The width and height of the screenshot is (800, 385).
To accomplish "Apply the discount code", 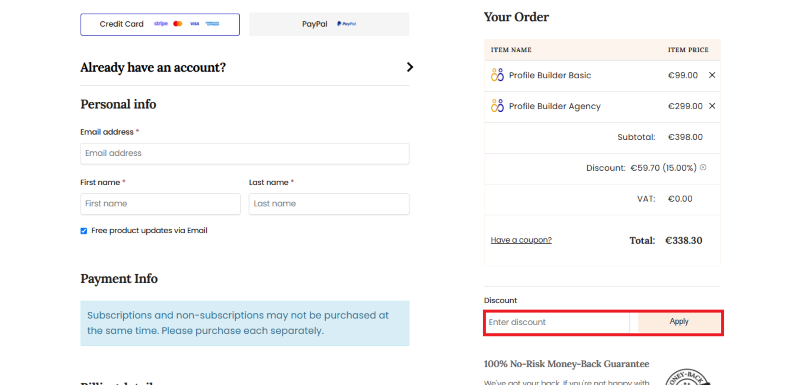I will tap(679, 322).
